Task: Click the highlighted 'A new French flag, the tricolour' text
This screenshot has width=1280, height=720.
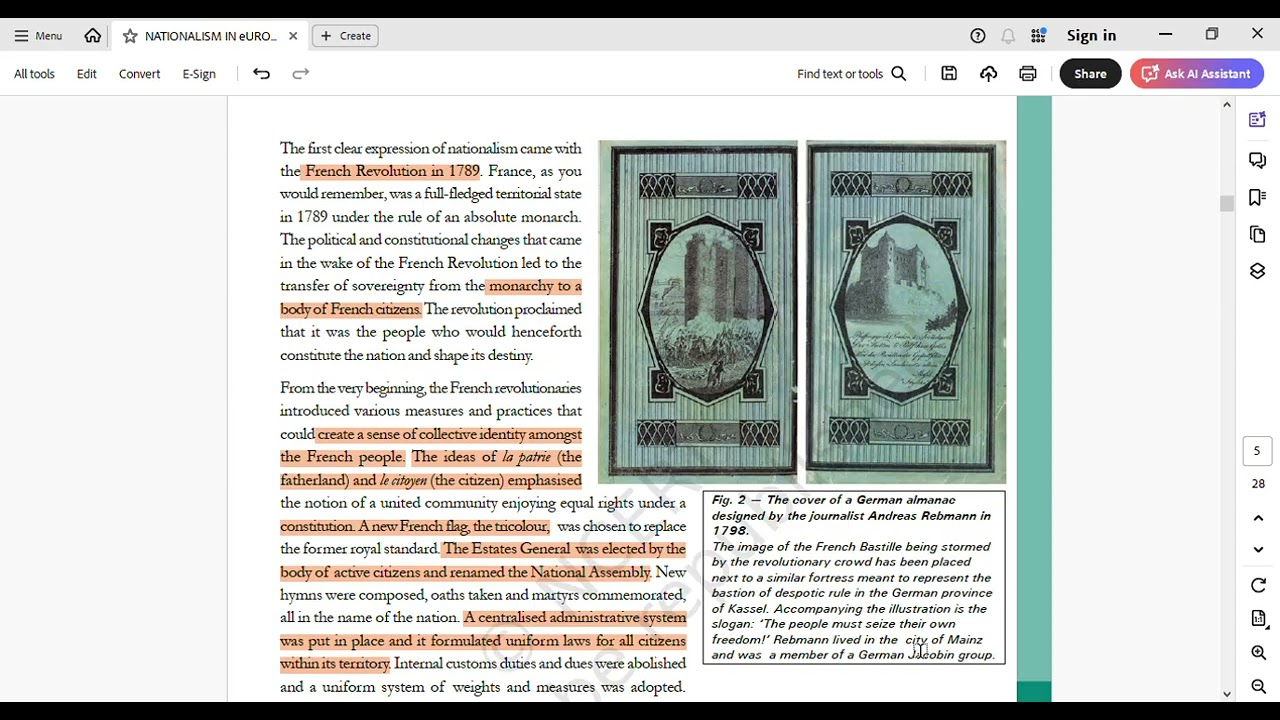Action: [x=453, y=526]
